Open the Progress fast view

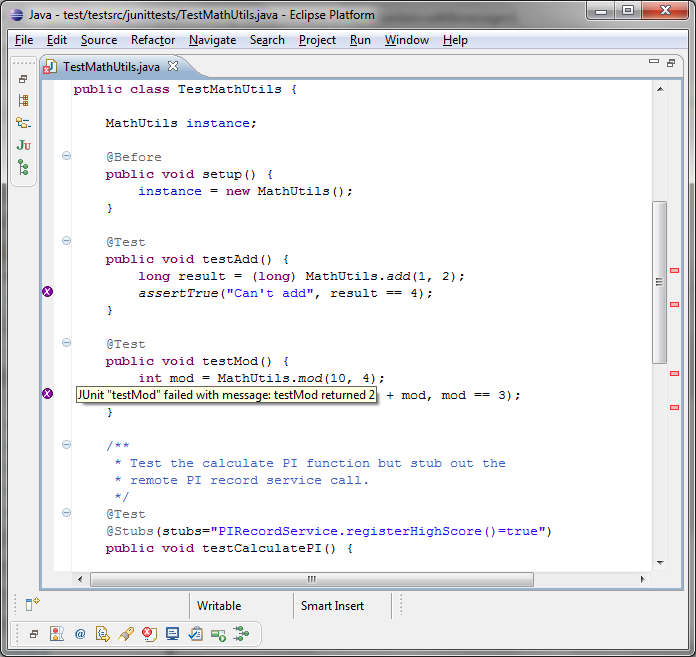click(x=218, y=635)
